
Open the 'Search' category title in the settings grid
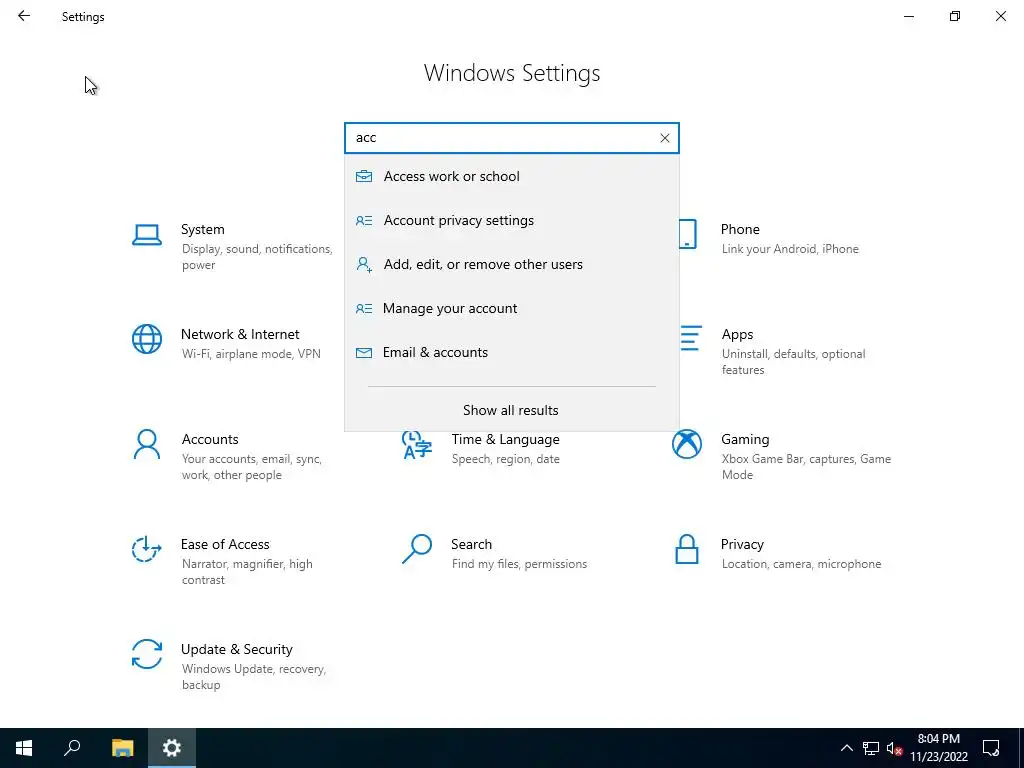tap(471, 544)
